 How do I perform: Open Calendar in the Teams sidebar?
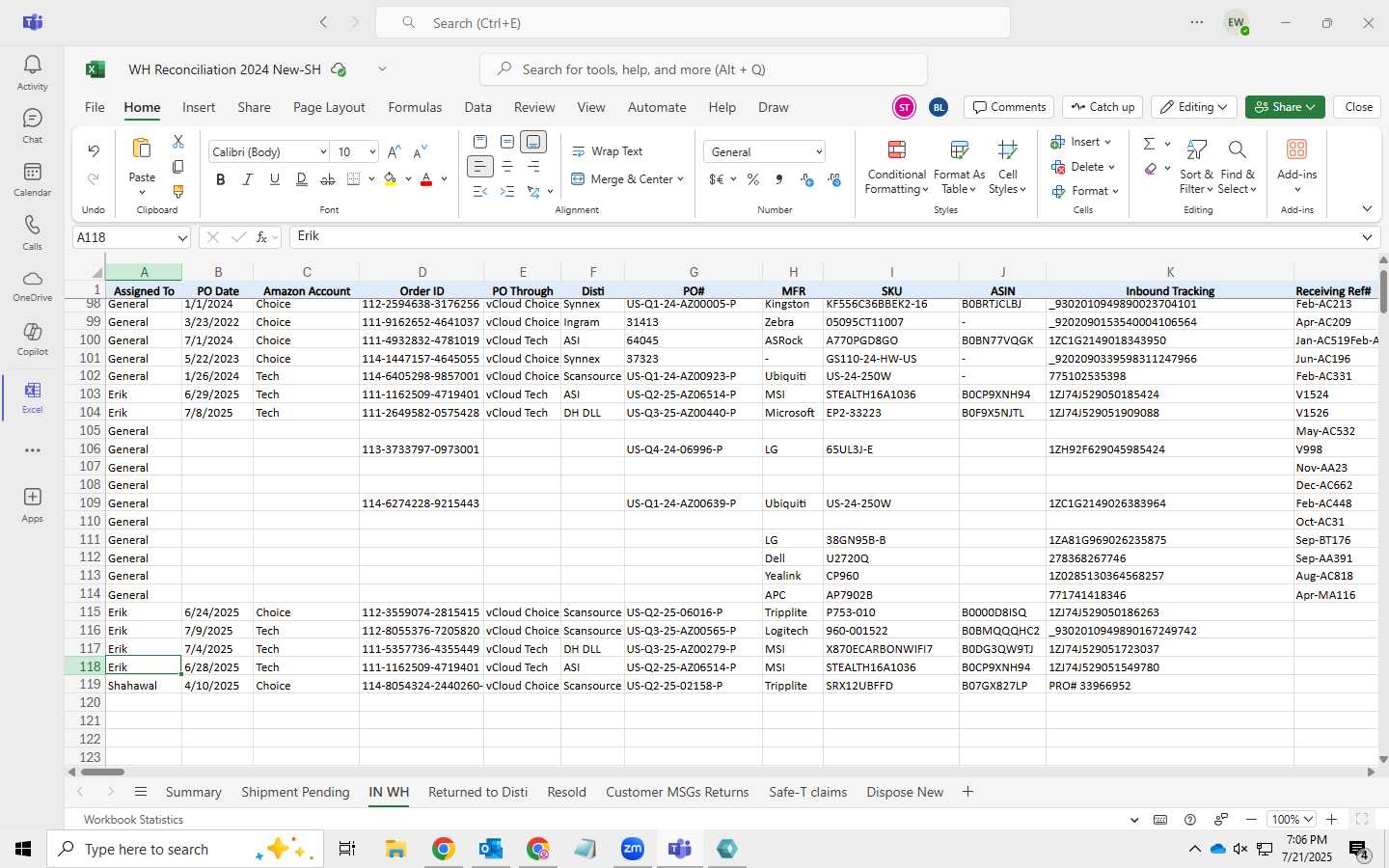[x=32, y=178]
